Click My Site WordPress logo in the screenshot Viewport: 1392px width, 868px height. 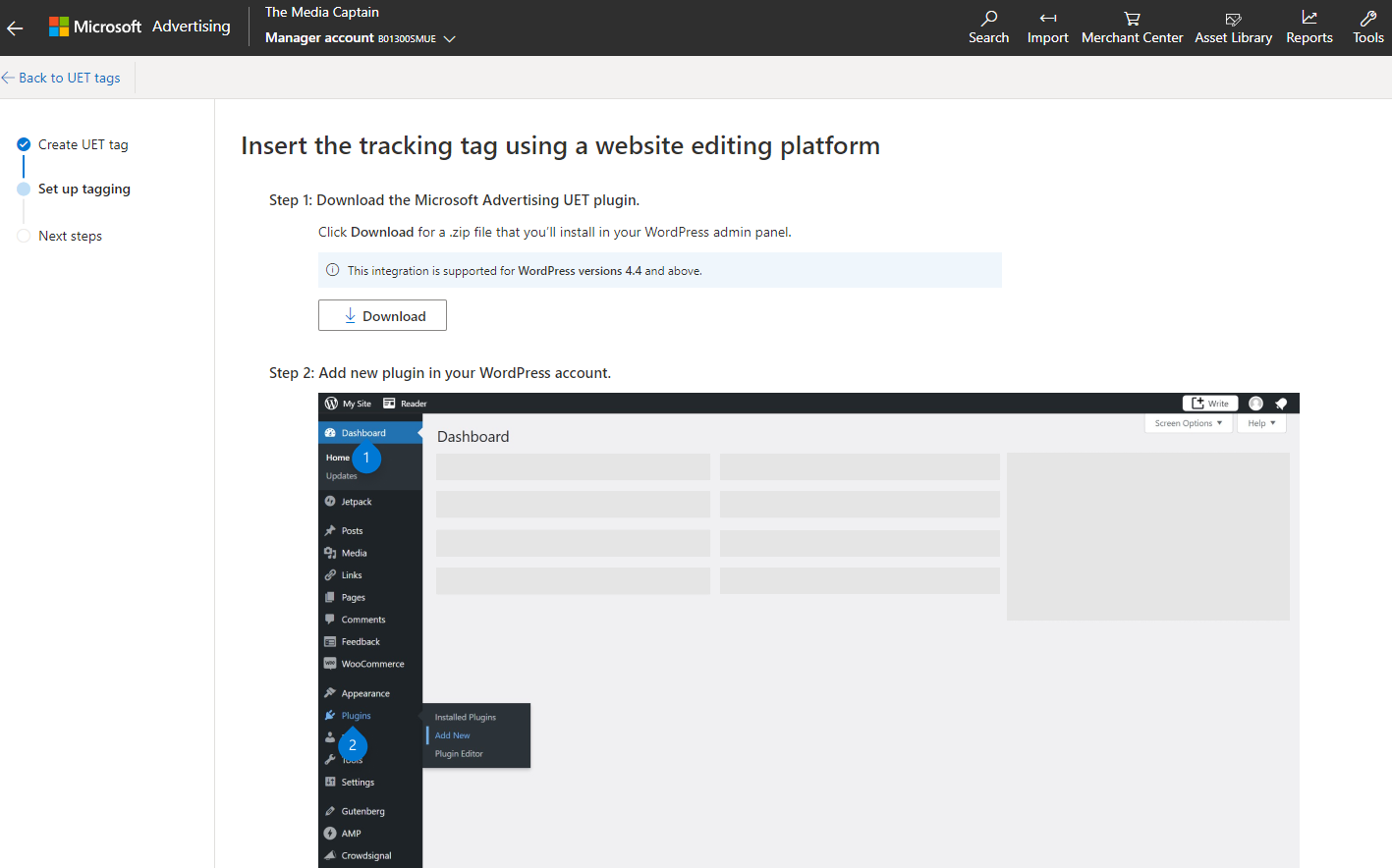(331, 404)
